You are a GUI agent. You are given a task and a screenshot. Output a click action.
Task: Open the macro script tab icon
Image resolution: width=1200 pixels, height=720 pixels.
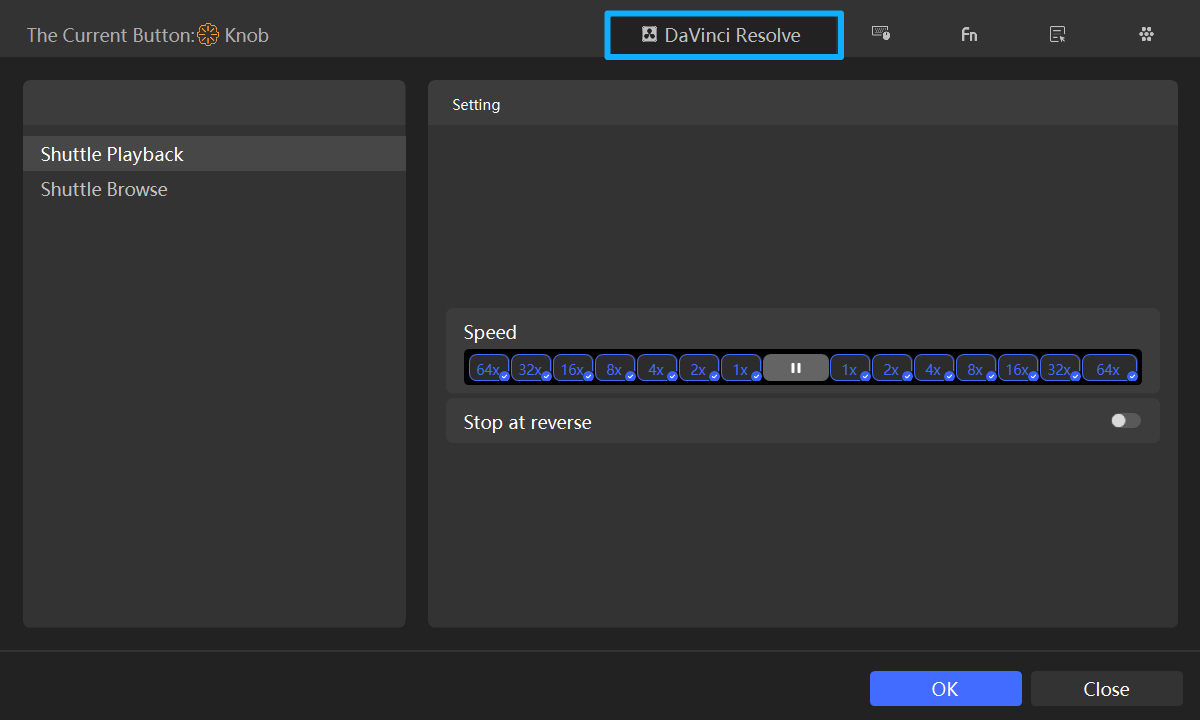[1057, 34]
